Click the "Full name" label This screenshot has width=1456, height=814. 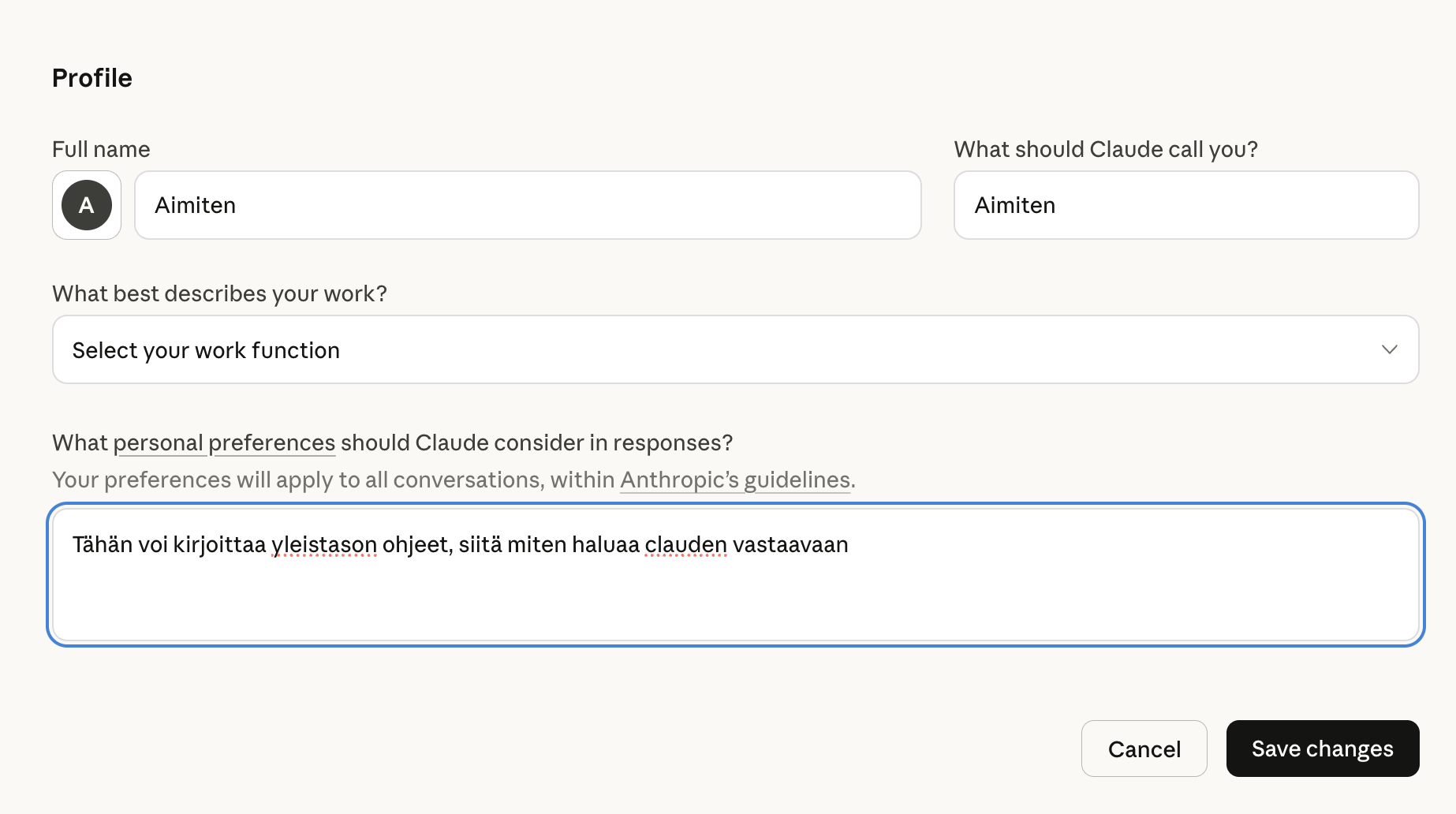[101, 150]
